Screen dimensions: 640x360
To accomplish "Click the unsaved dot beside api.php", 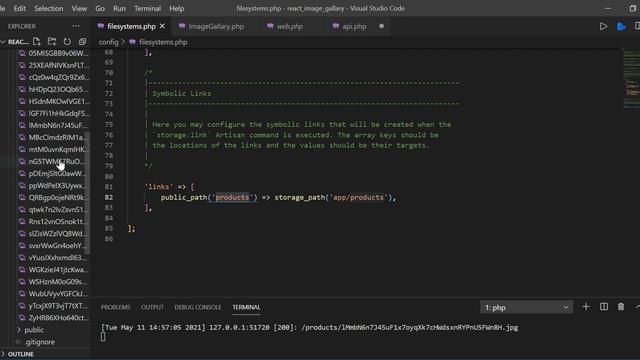I will (381, 26).
